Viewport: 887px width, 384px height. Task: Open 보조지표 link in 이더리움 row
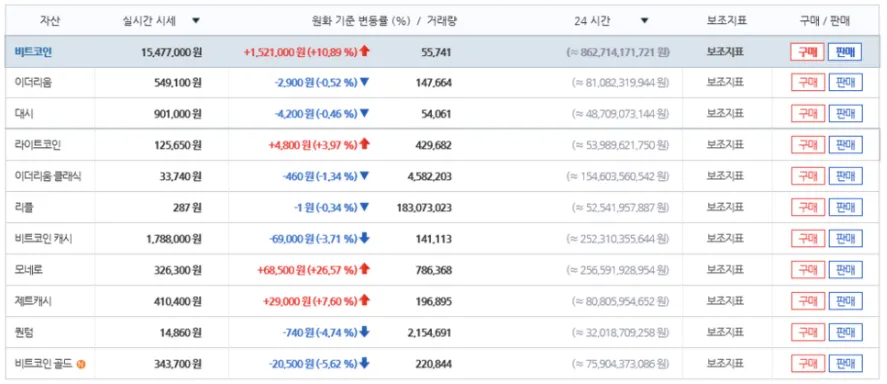[725, 83]
